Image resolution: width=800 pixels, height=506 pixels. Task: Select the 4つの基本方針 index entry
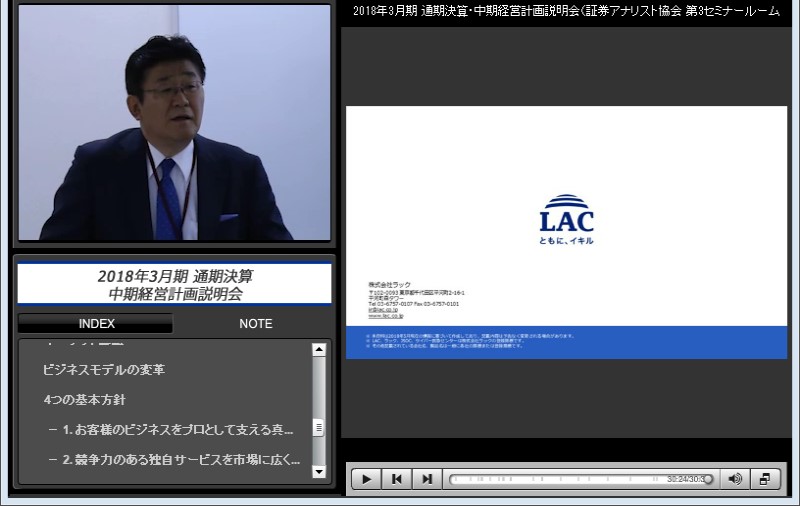85,400
